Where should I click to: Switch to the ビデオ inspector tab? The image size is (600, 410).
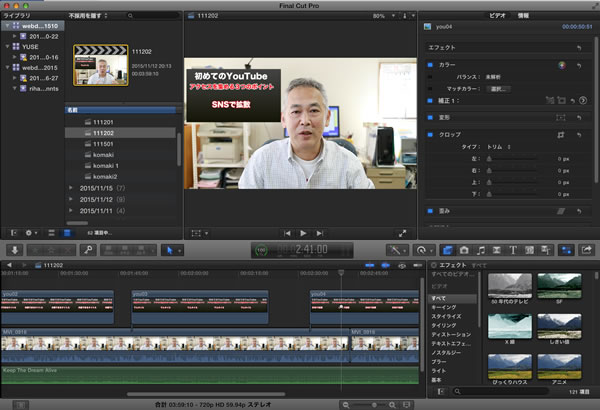[497, 15]
